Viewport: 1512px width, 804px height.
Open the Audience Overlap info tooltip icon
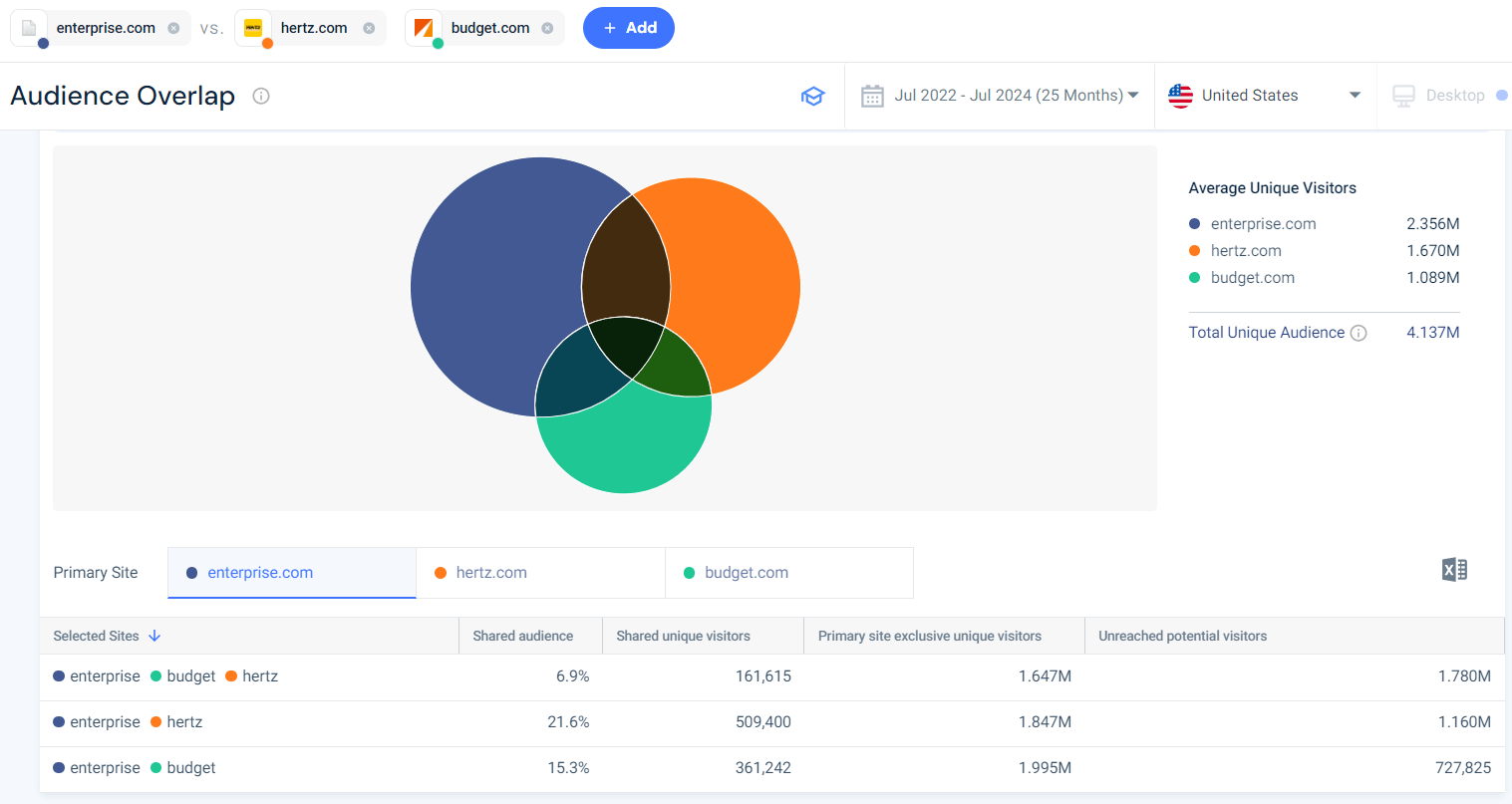coord(261,96)
